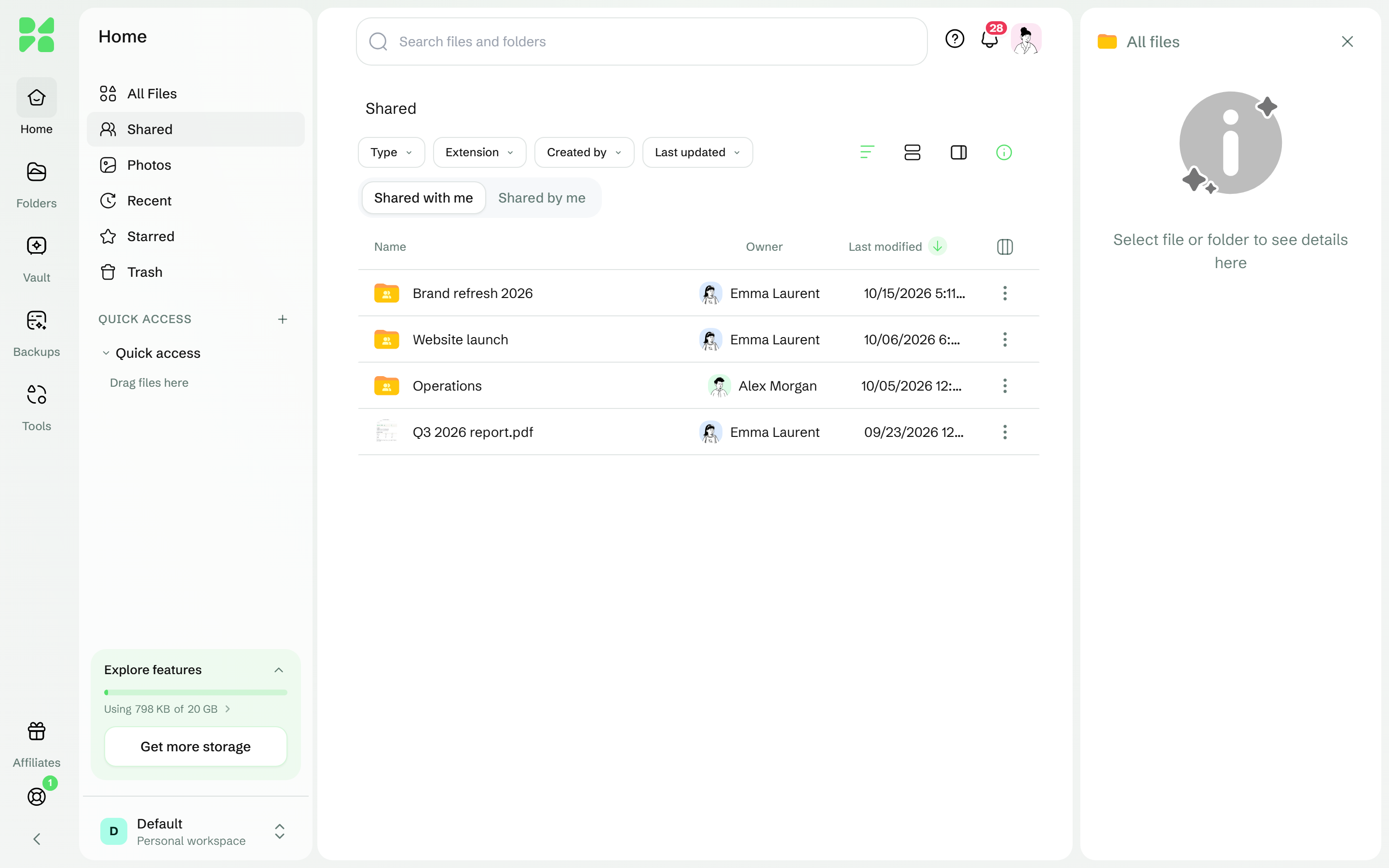This screenshot has height=868, width=1389.
Task: Switch to the Shared by me tab
Action: click(542, 198)
